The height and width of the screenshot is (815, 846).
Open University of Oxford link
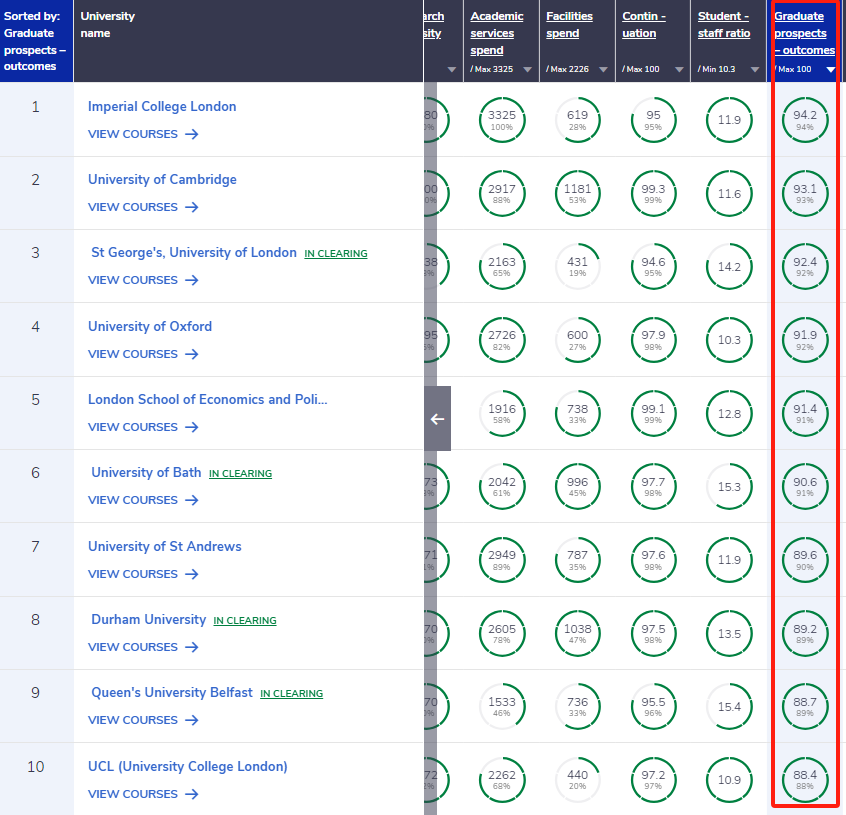click(149, 326)
